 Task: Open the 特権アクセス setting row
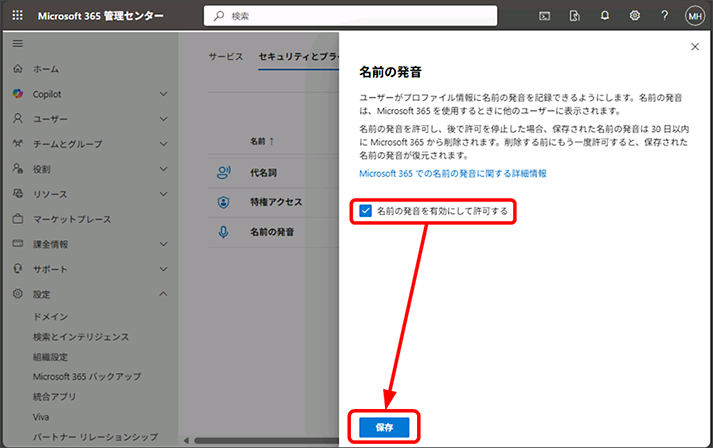tap(274, 202)
